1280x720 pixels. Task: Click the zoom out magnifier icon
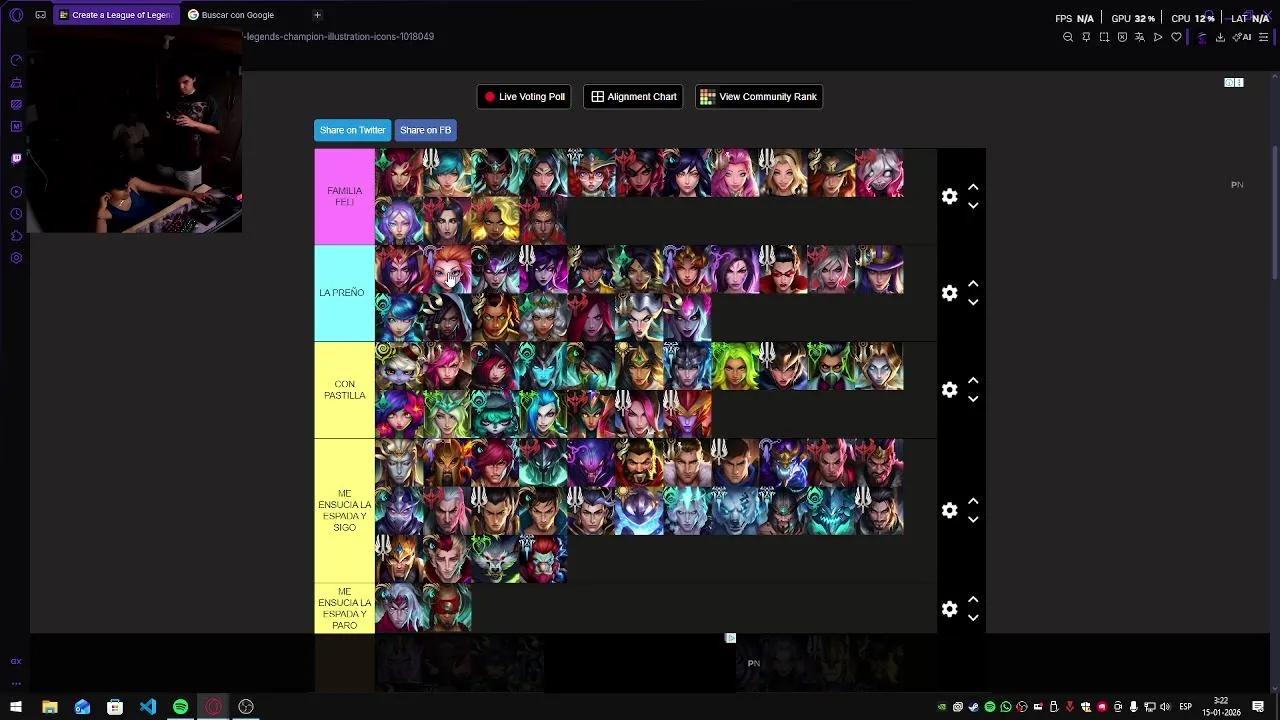1068,37
